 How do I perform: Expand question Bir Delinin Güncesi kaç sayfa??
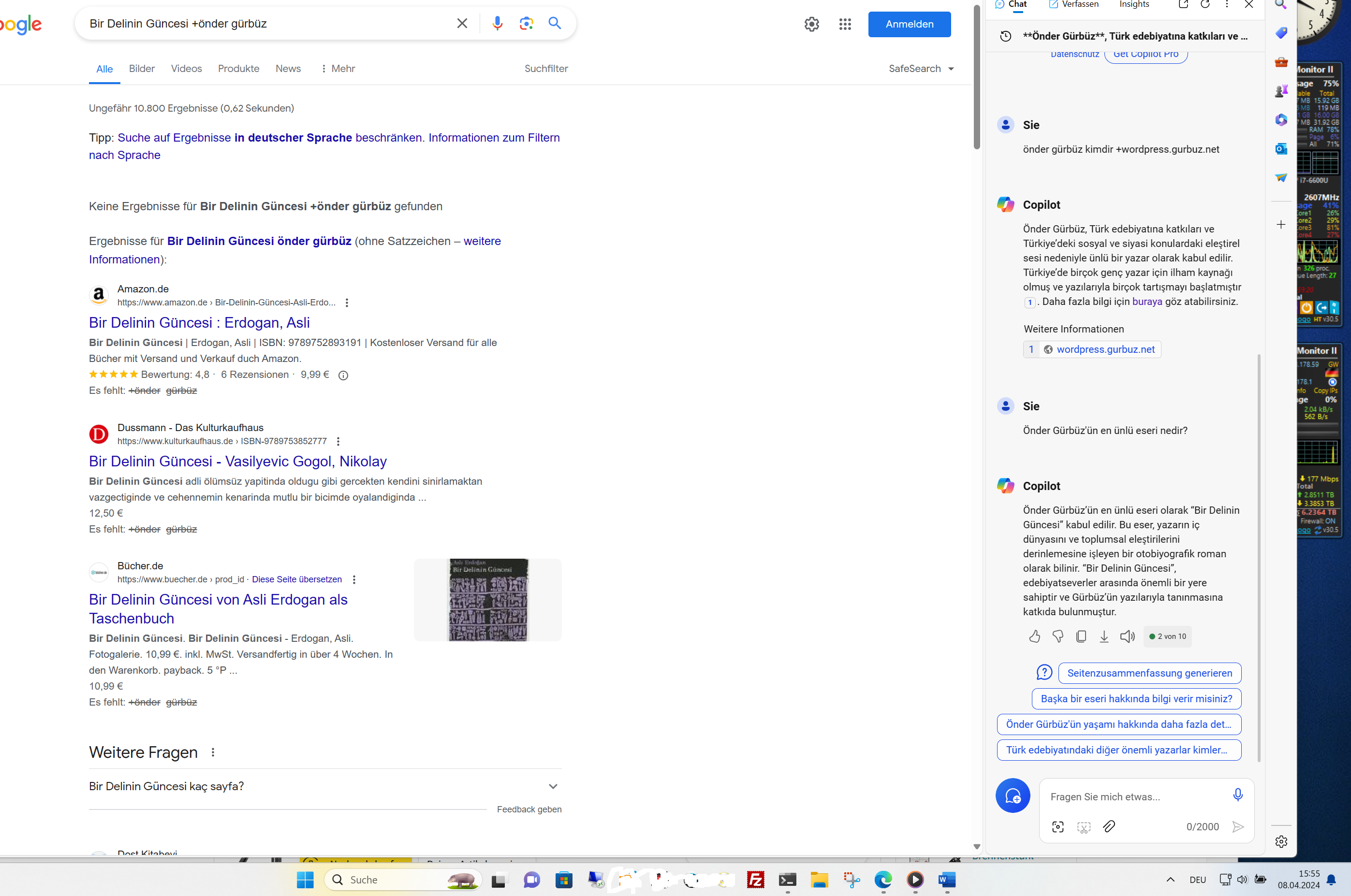click(325, 786)
